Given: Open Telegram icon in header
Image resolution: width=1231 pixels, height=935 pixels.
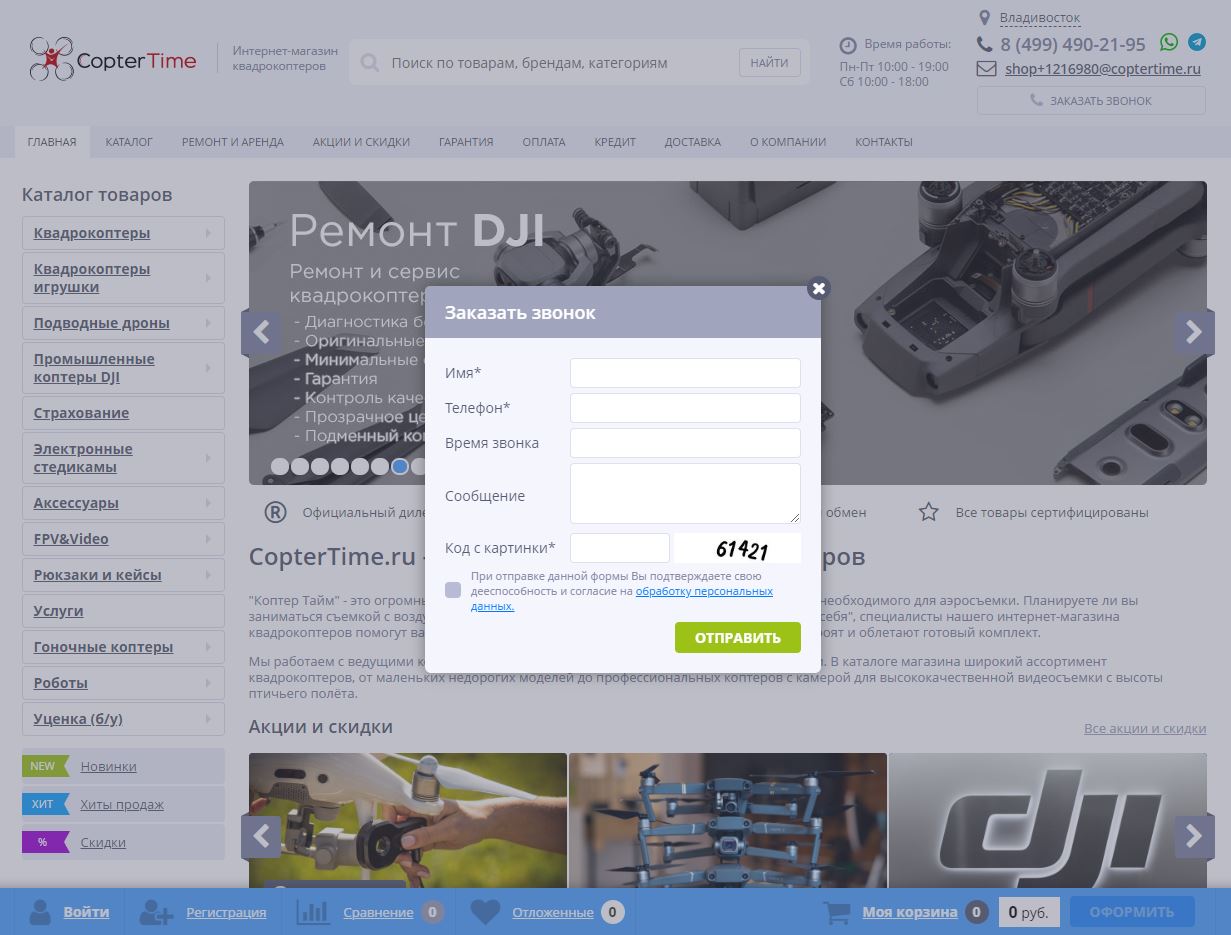Looking at the screenshot, I should coord(1197,42).
